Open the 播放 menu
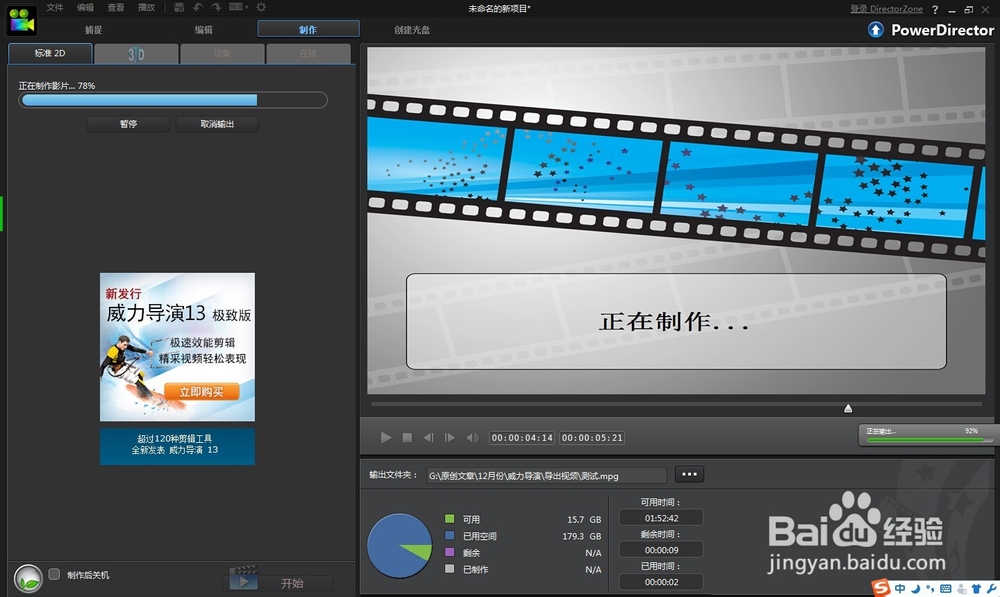 tap(147, 8)
